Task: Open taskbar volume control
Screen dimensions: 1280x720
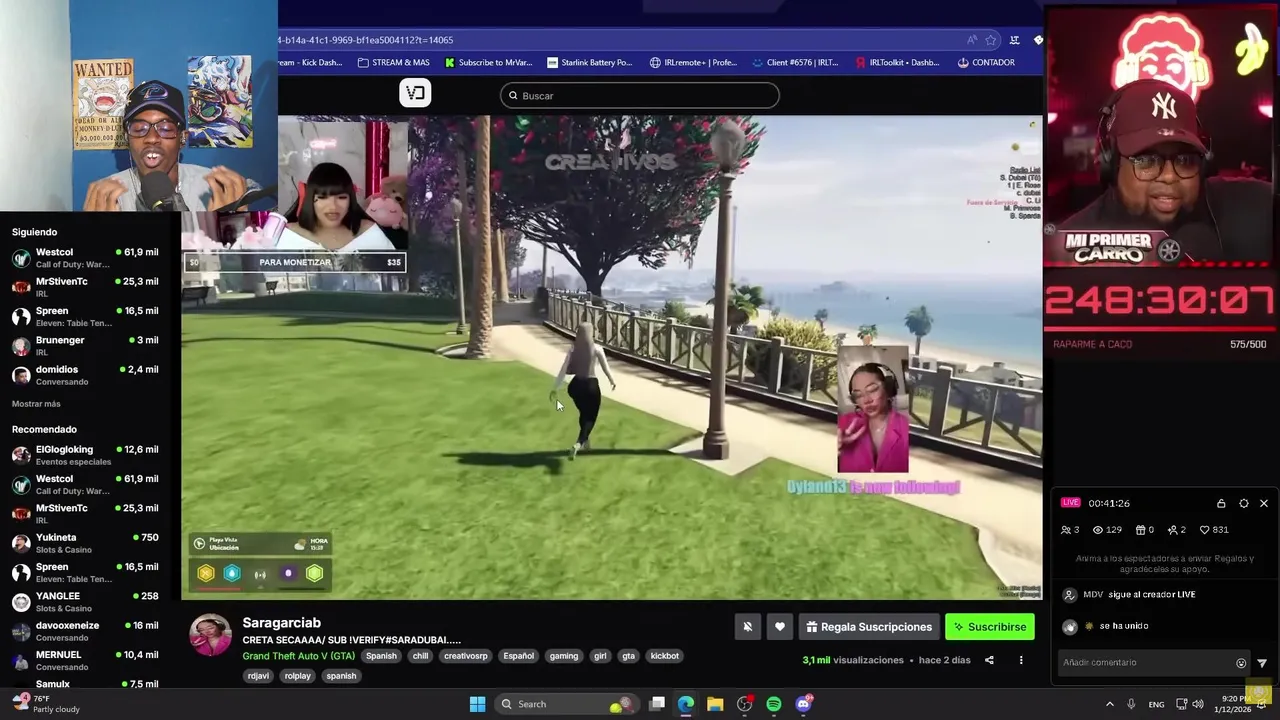Action: coord(1198,704)
